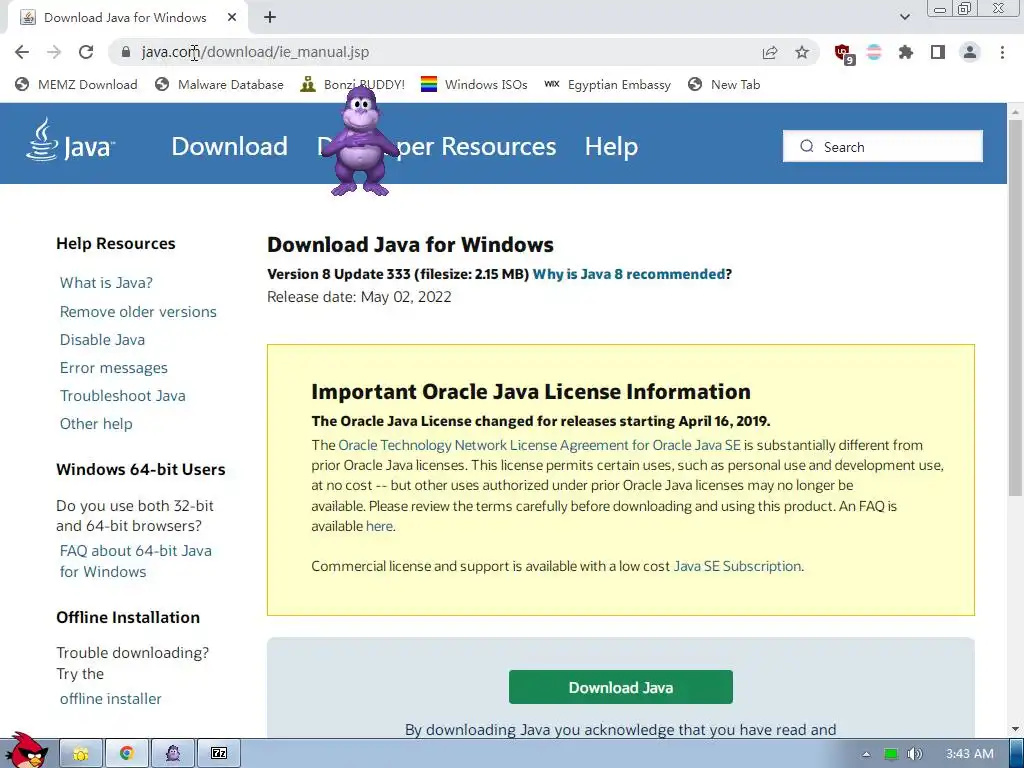Open the Malware Database bookmark
Image resolution: width=1024 pixels, height=768 pixels.
pyautogui.click(x=219, y=85)
